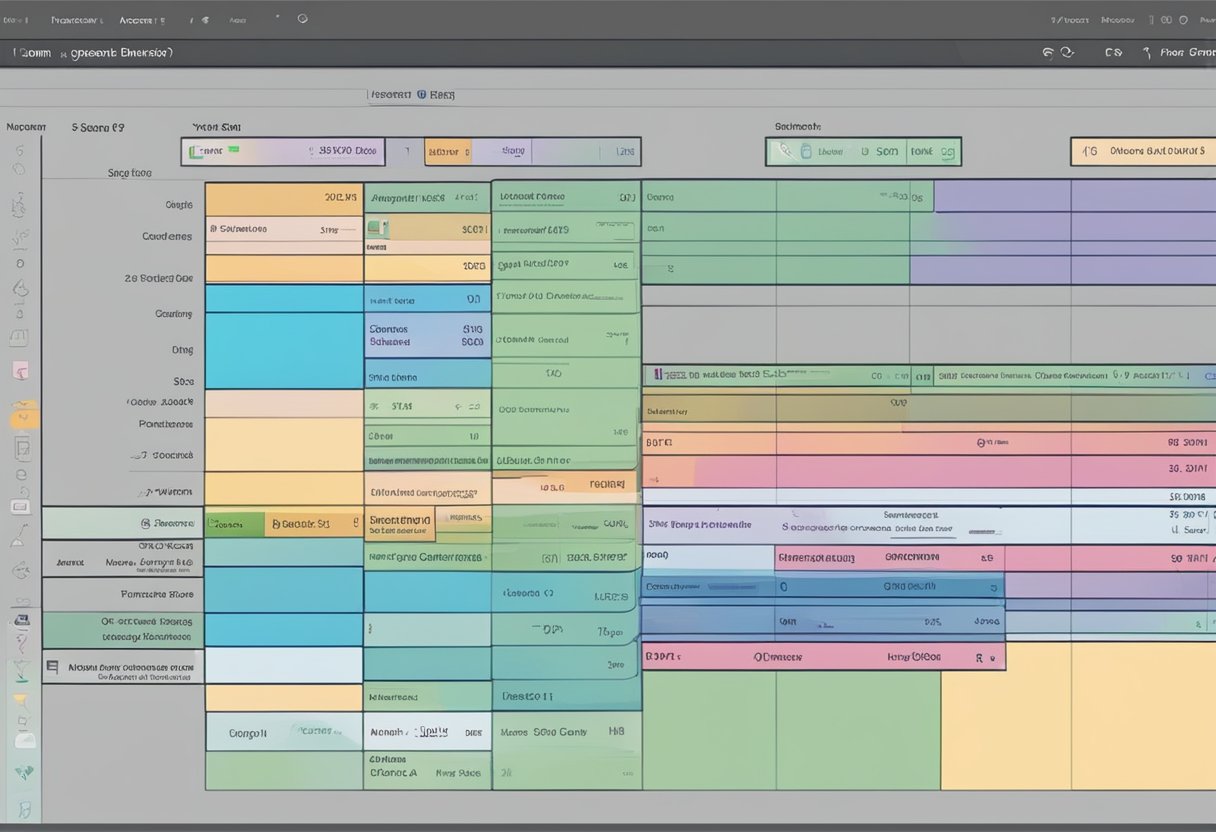
Task: Click the redo arrow icon in top-right toolbar
Action: [x=1067, y=53]
